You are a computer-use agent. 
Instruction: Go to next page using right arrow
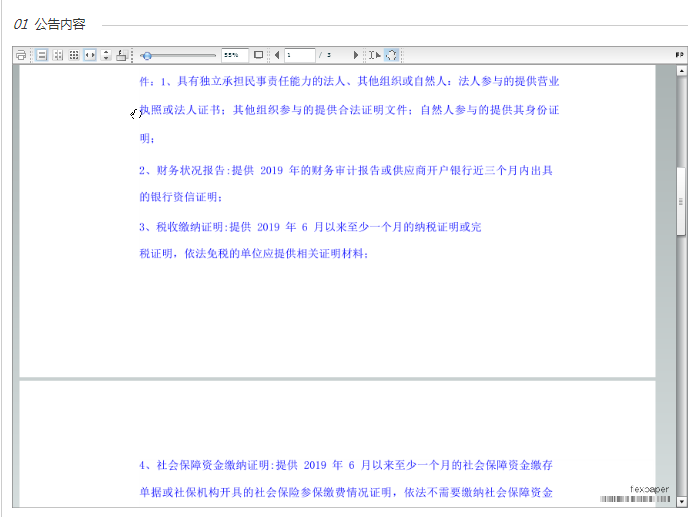click(356, 55)
